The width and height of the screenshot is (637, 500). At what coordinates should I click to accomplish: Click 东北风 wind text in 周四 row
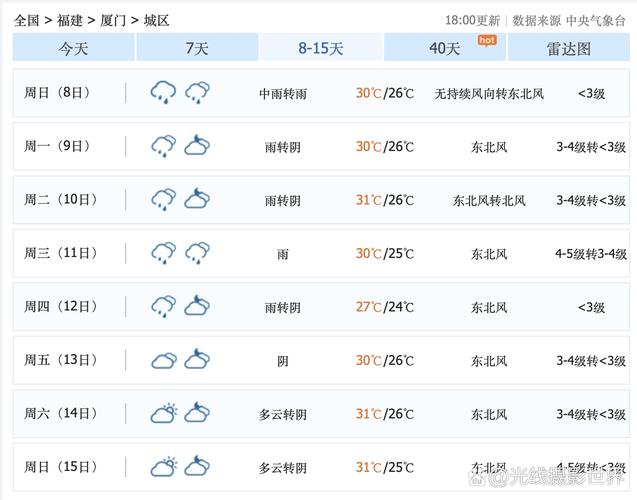coord(489,308)
